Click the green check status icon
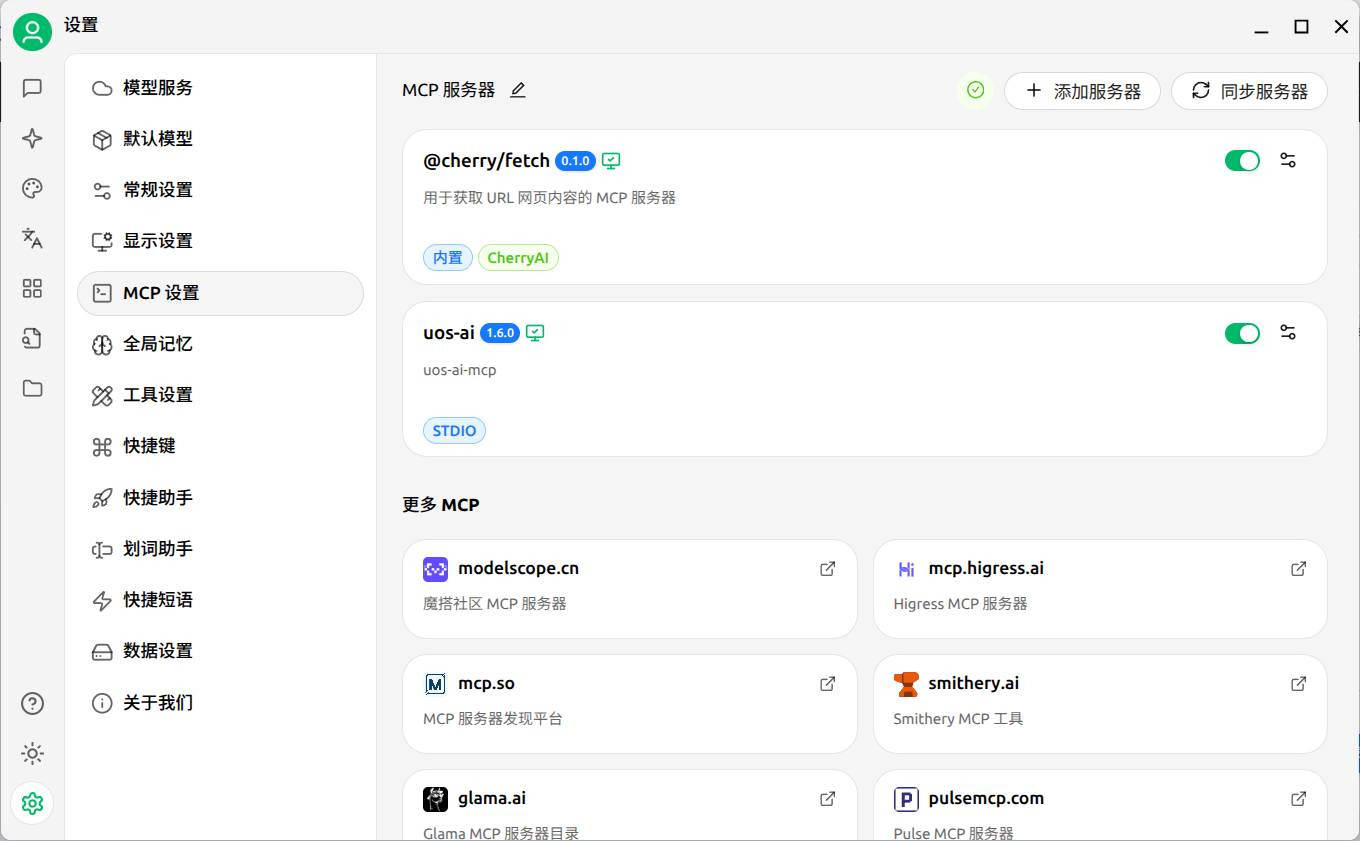Viewport: 1360px width, 841px height. point(976,90)
